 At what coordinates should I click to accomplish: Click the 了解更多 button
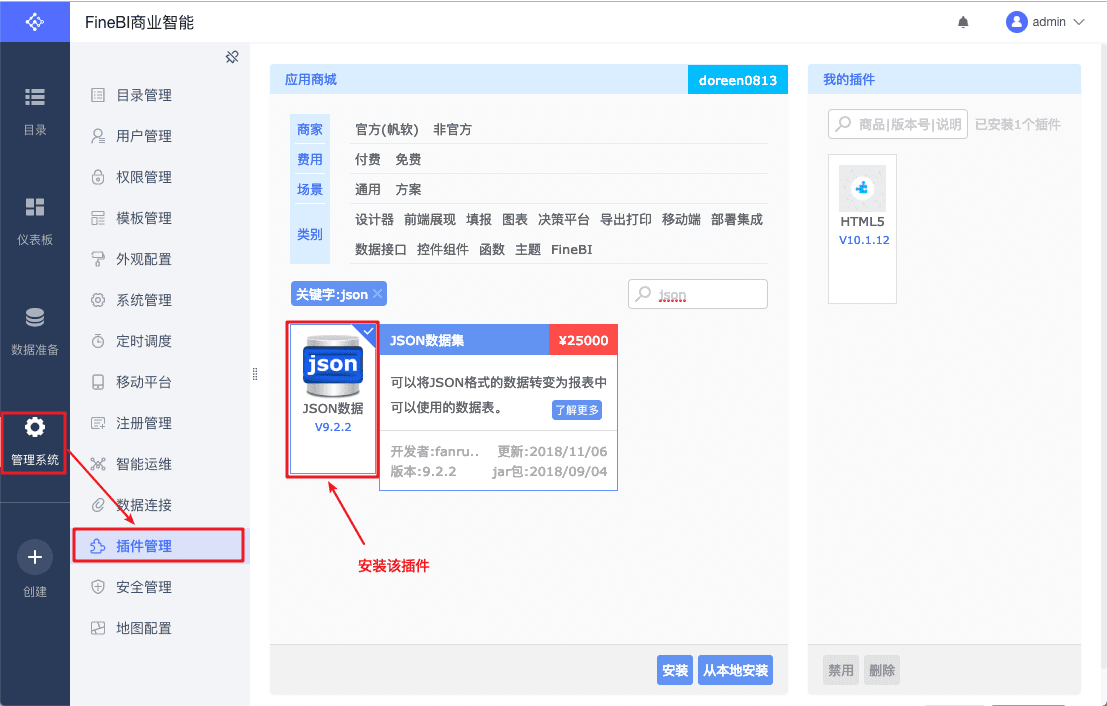click(577, 409)
